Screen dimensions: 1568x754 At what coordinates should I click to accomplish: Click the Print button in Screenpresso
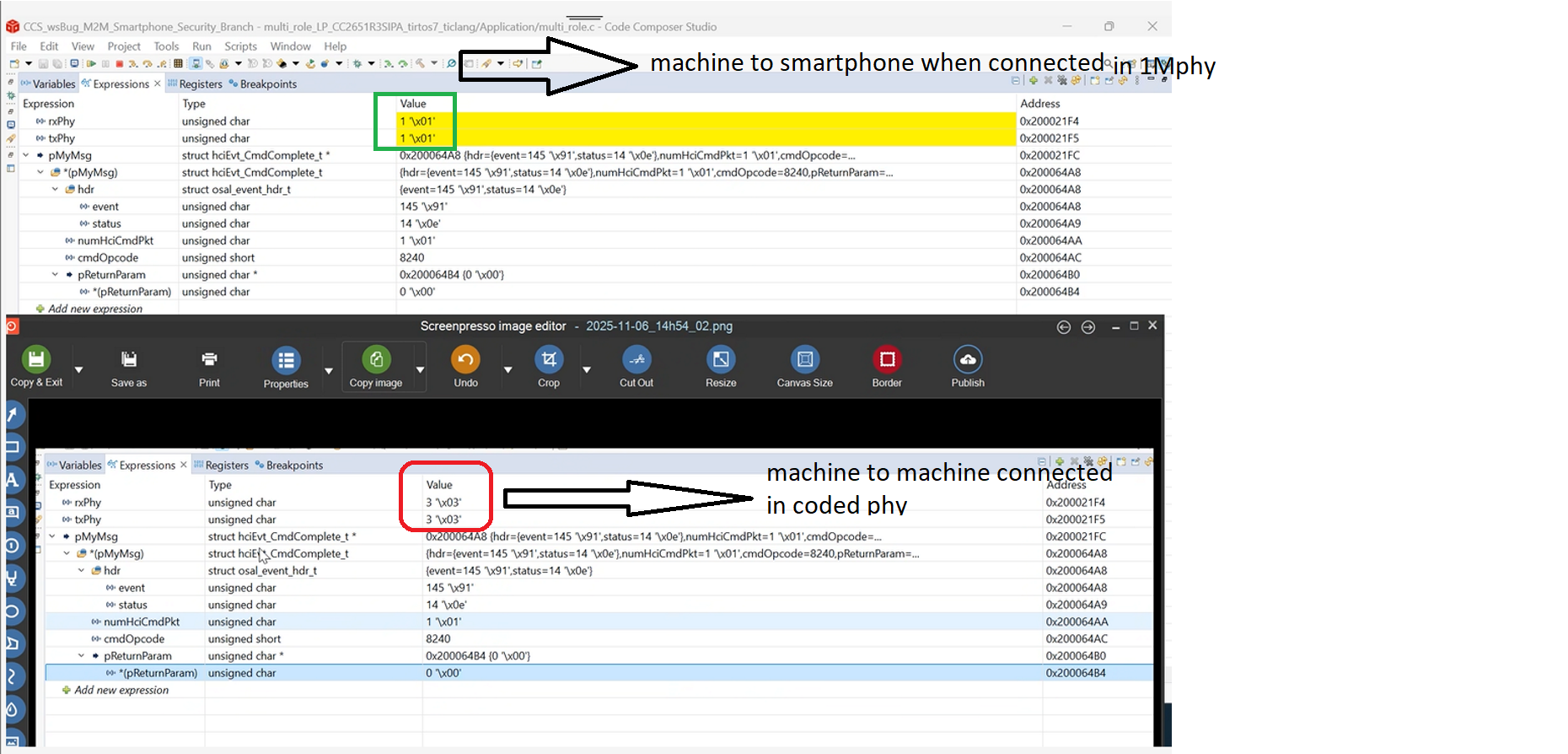click(x=209, y=367)
